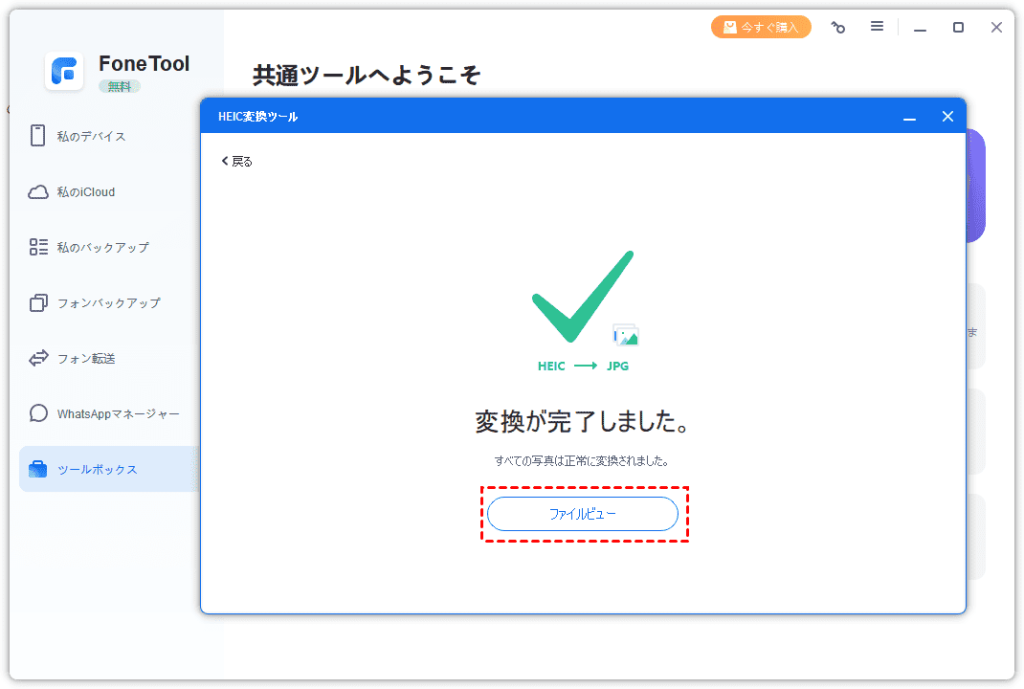Screen dimensions: 1024x689
Task: Click the ファイルビュー button
Action: point(582,514)
